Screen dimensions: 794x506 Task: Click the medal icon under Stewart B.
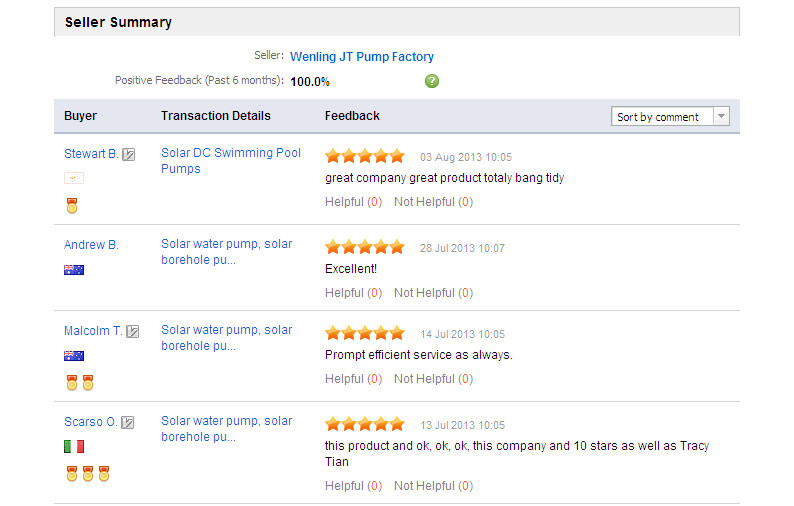[x=72, y=206]
